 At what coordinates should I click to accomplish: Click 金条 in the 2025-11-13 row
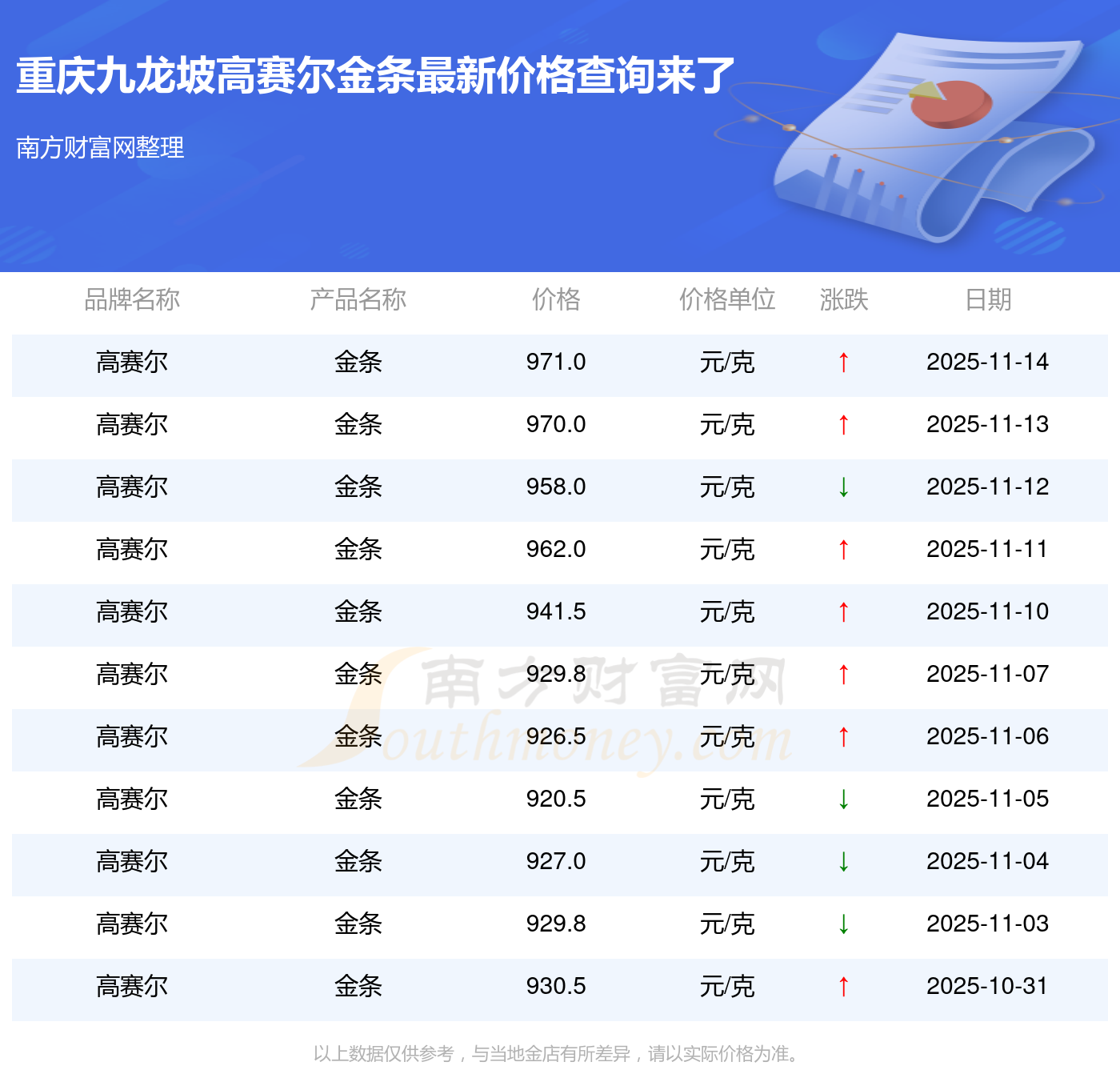[x=358, y=425]
